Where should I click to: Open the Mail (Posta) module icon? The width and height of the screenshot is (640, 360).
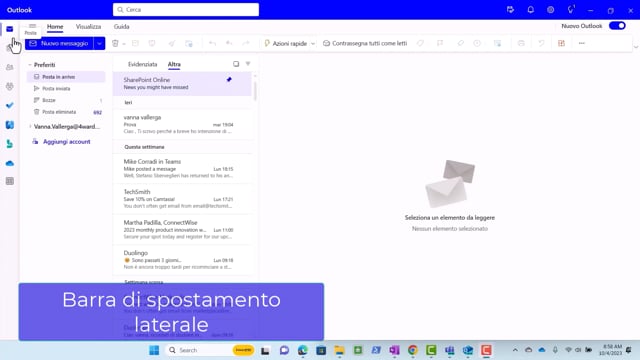[x=9, y=29]
